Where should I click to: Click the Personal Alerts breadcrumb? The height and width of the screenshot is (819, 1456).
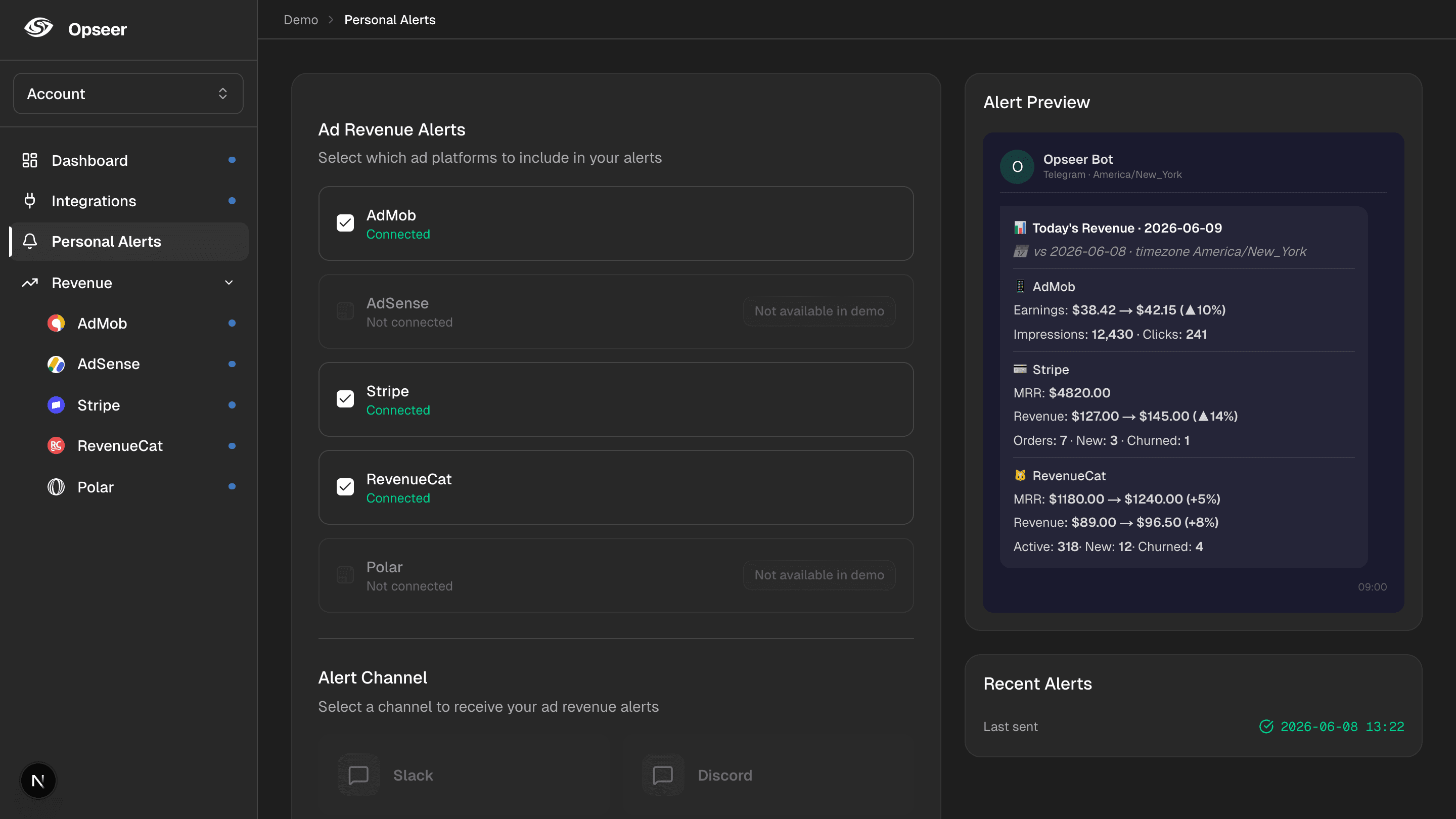390,20
